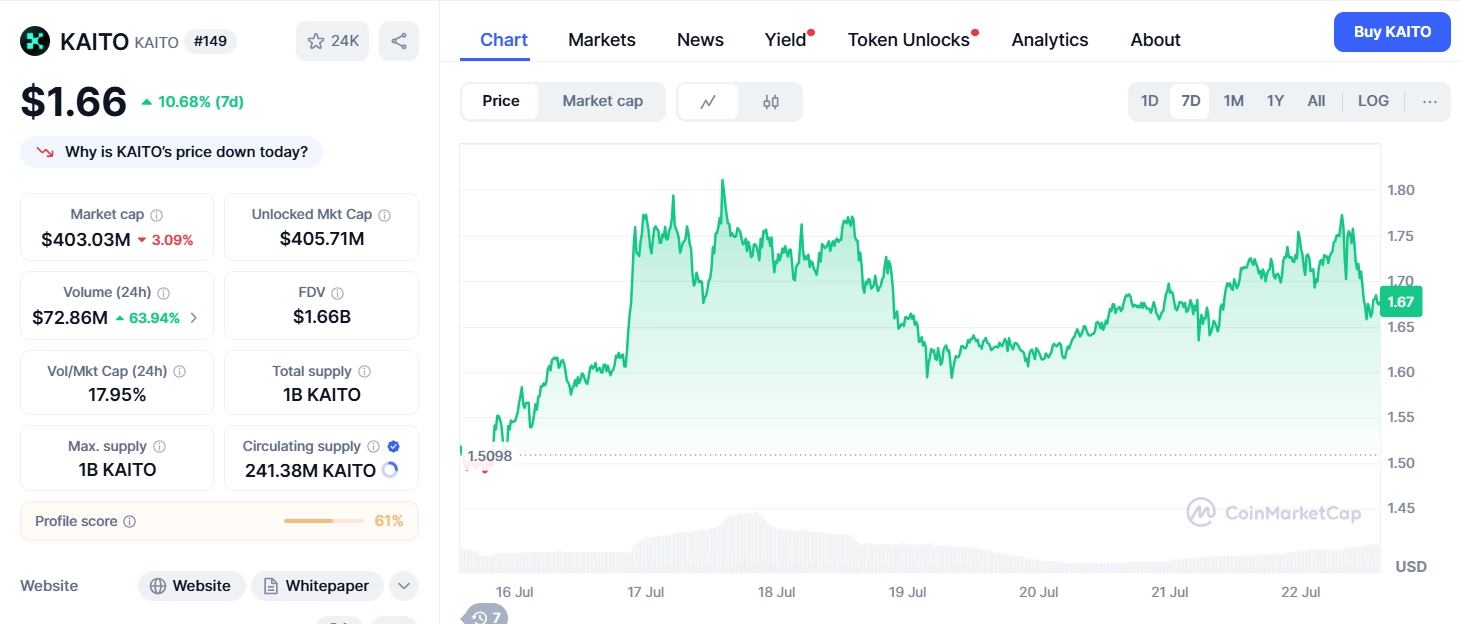Switch to the Markets tab
The image size is (1461, 624).
(601, 39)
